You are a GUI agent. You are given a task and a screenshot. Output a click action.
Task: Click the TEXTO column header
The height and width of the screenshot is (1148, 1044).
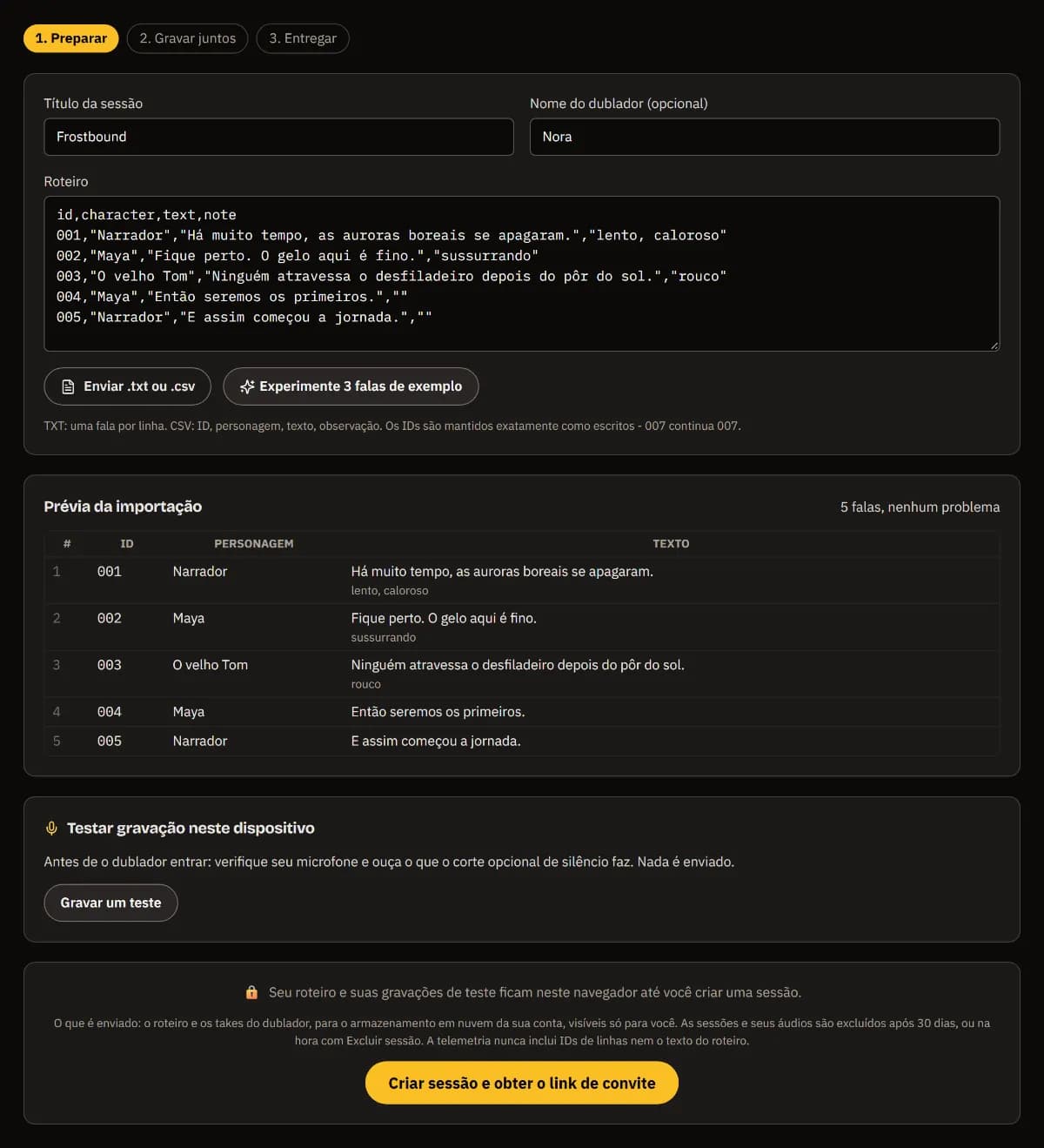click(671, 543)
